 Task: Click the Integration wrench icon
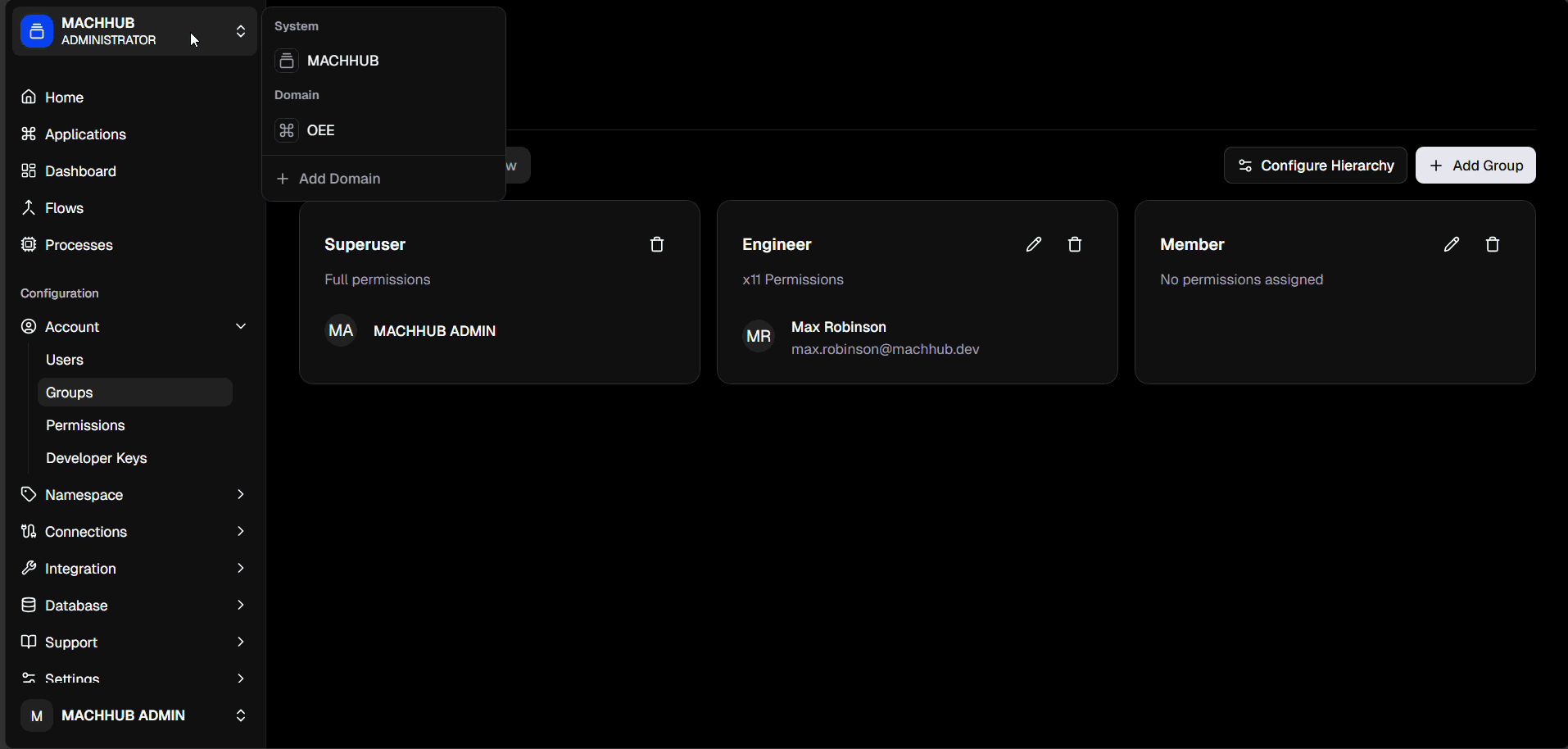click(29, 568)
